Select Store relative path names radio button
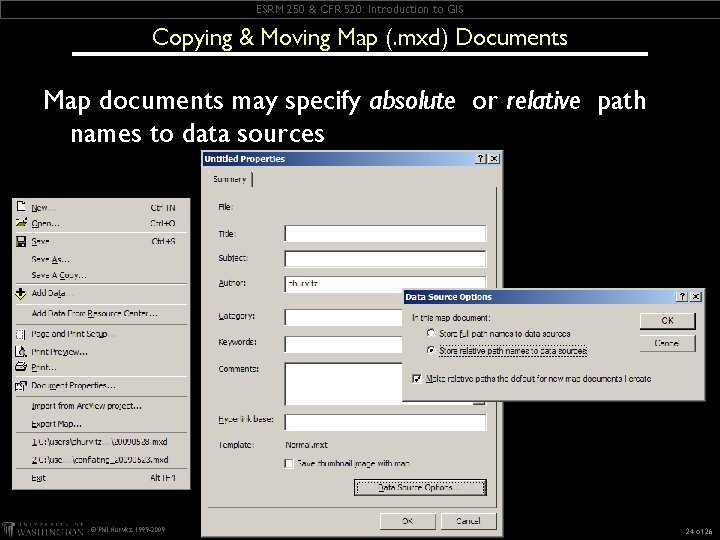 tap(431, 350)
